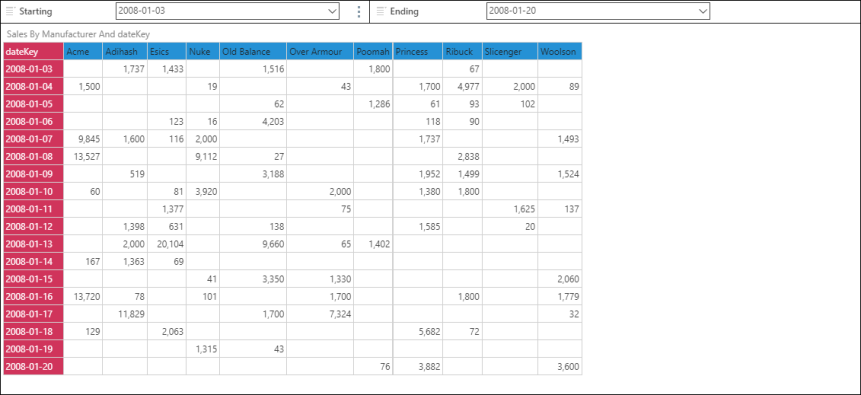Select the dateKey column header
The height and width of the screenshot is (395, 861).
click(33, 52)
